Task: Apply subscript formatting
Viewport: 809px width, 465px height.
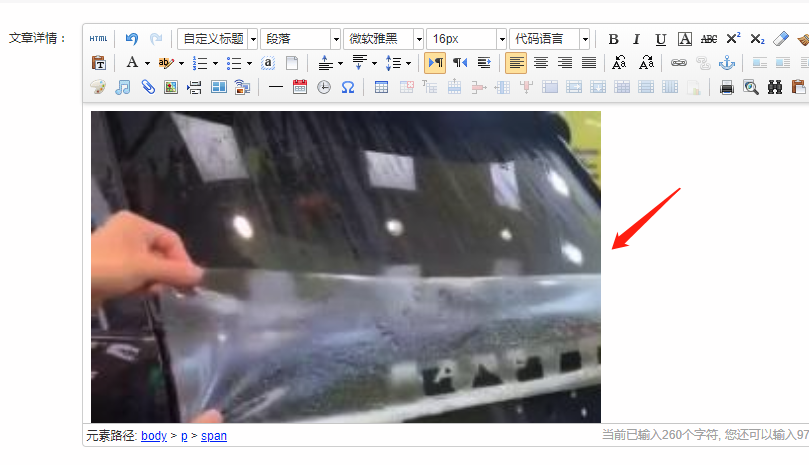Action: pyautogui.click(x=757, y=39)
